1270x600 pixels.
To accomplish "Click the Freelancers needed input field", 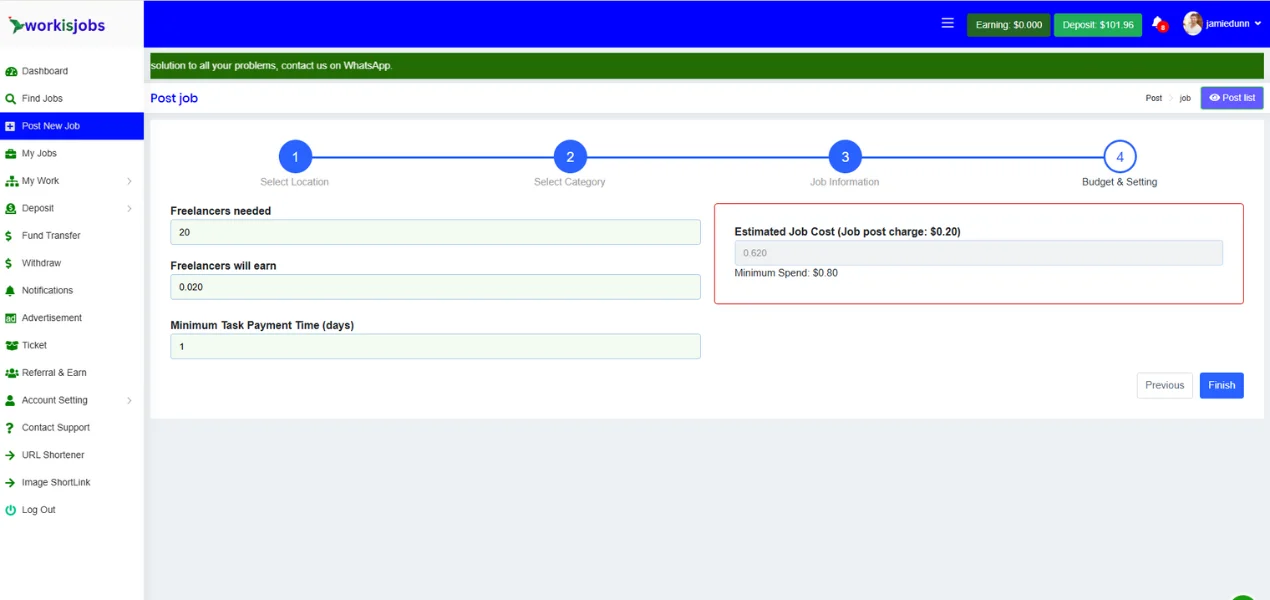I will pos(435,232).
